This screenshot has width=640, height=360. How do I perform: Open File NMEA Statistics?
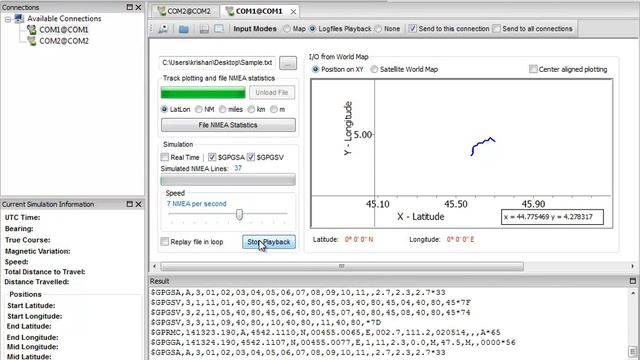(x=228, y=125)
